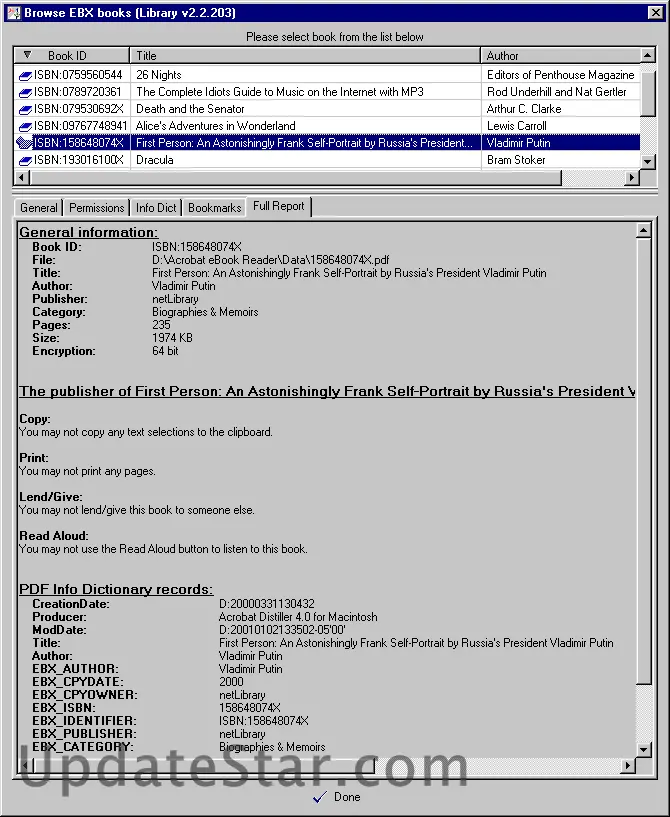
Task: Click report pane scroll-right arrow
Action: click(x=628, y=765)
